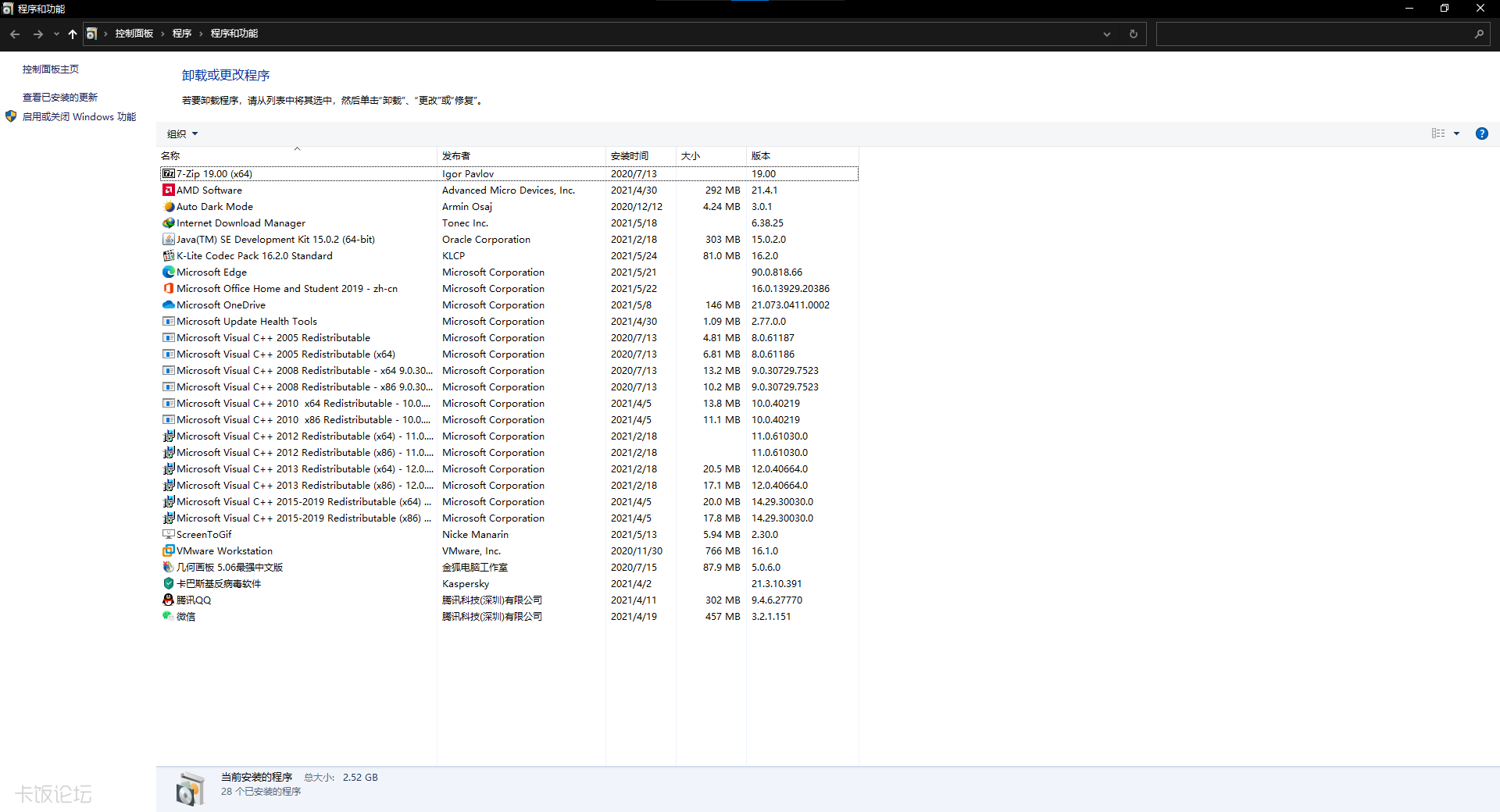Click version 16.0.13929.20386

[x=791, y=289]
